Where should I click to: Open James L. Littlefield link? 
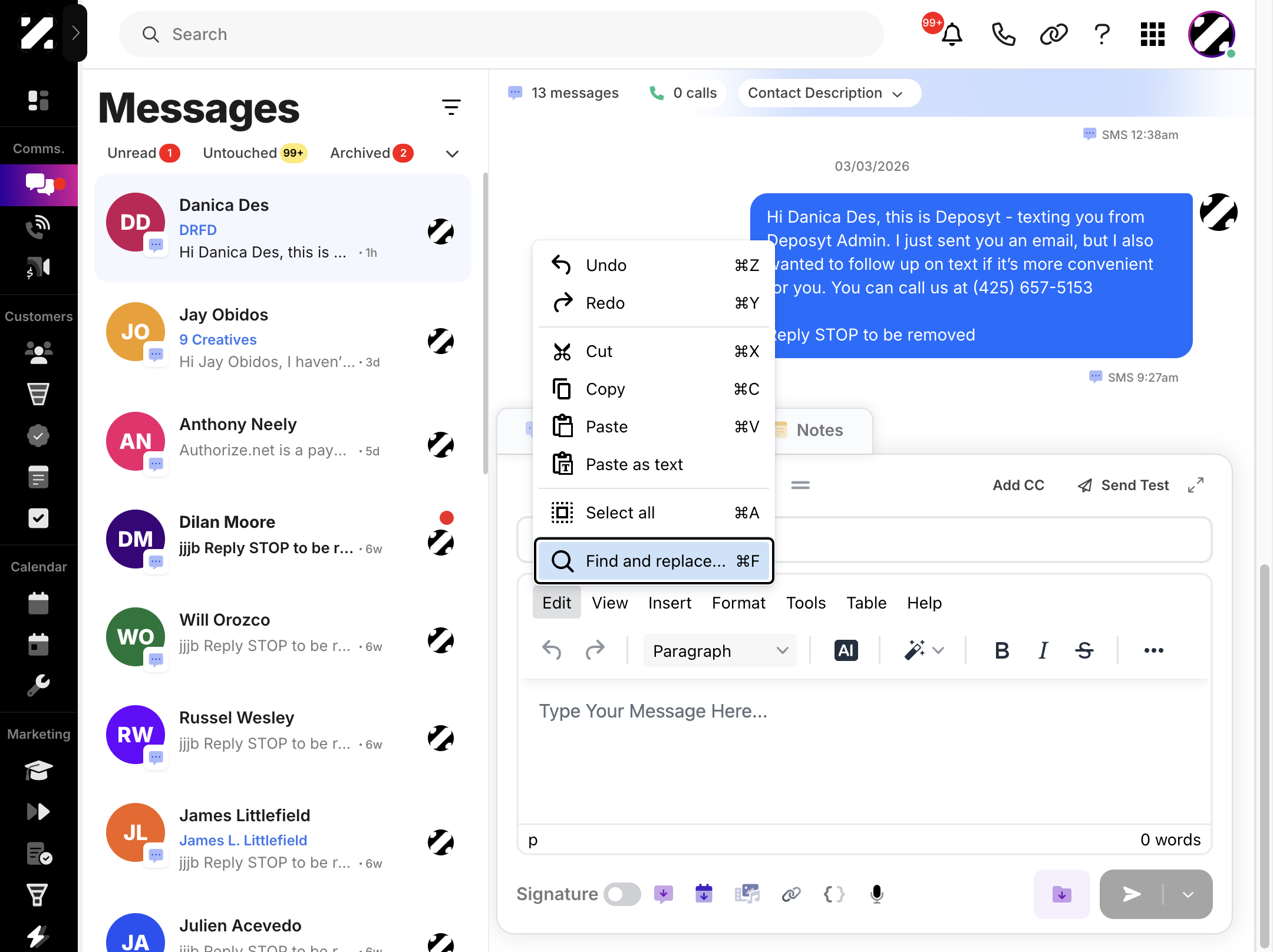[x=243, y=840]
